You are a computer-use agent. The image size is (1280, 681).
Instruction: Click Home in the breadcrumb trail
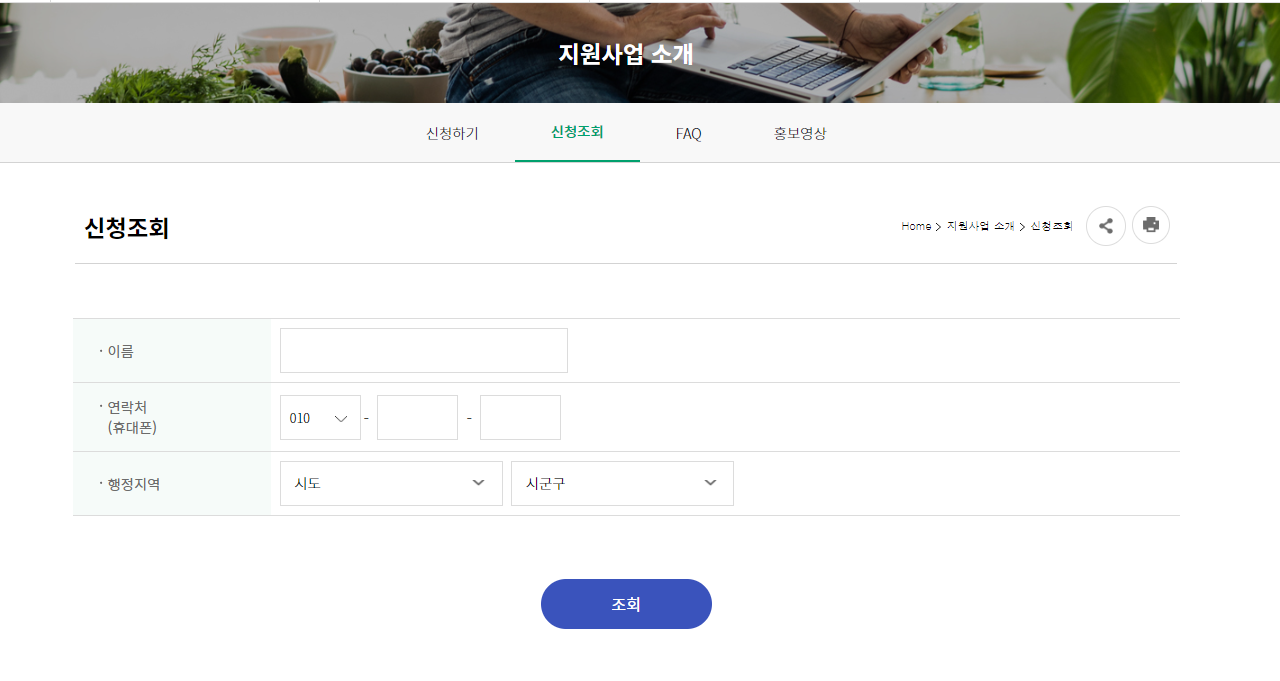915,226
